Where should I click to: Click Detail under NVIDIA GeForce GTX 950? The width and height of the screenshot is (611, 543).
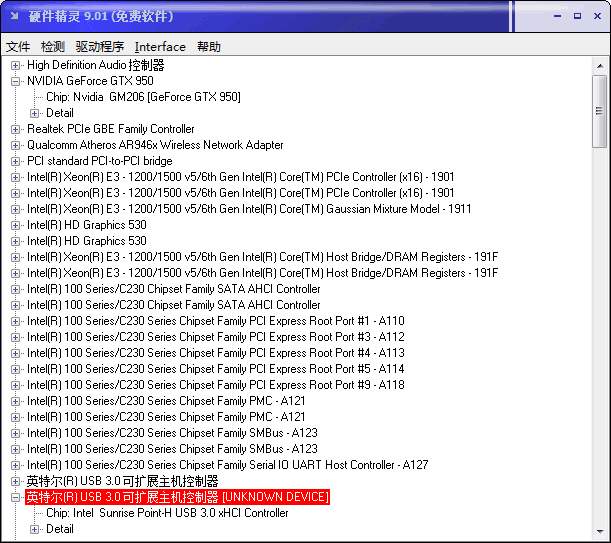click(x=60, y=113)
